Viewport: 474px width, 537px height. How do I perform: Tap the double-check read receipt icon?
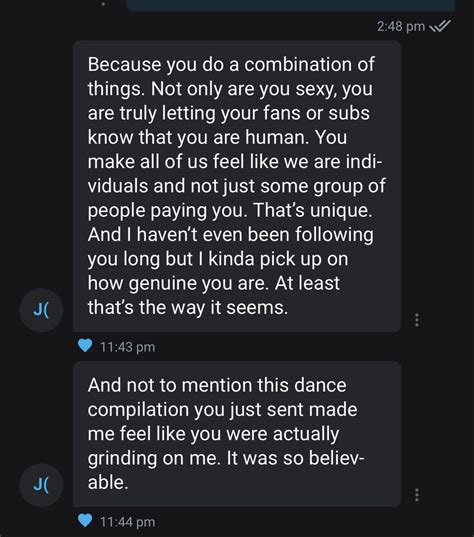(440, 26)
